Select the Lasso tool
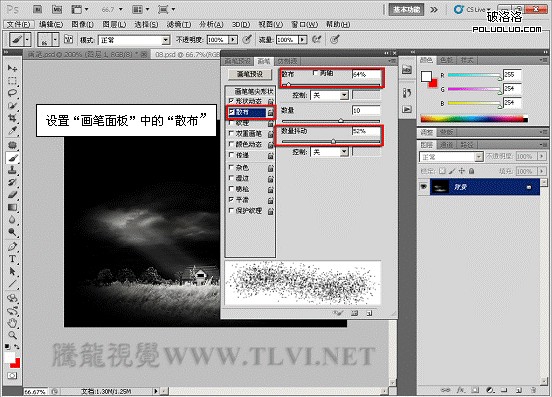The width and height of the screenshot is (552, 397). [x=12, y=93]
